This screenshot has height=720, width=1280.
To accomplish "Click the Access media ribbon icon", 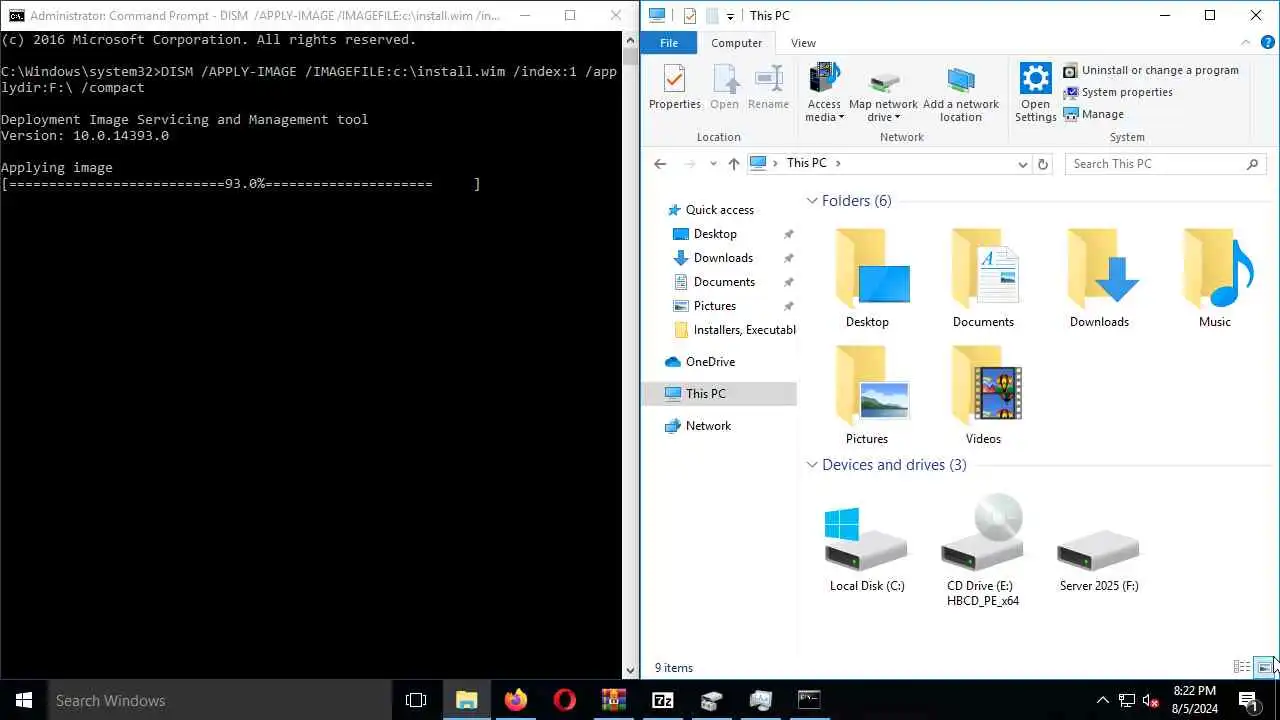I will (824, 92).
